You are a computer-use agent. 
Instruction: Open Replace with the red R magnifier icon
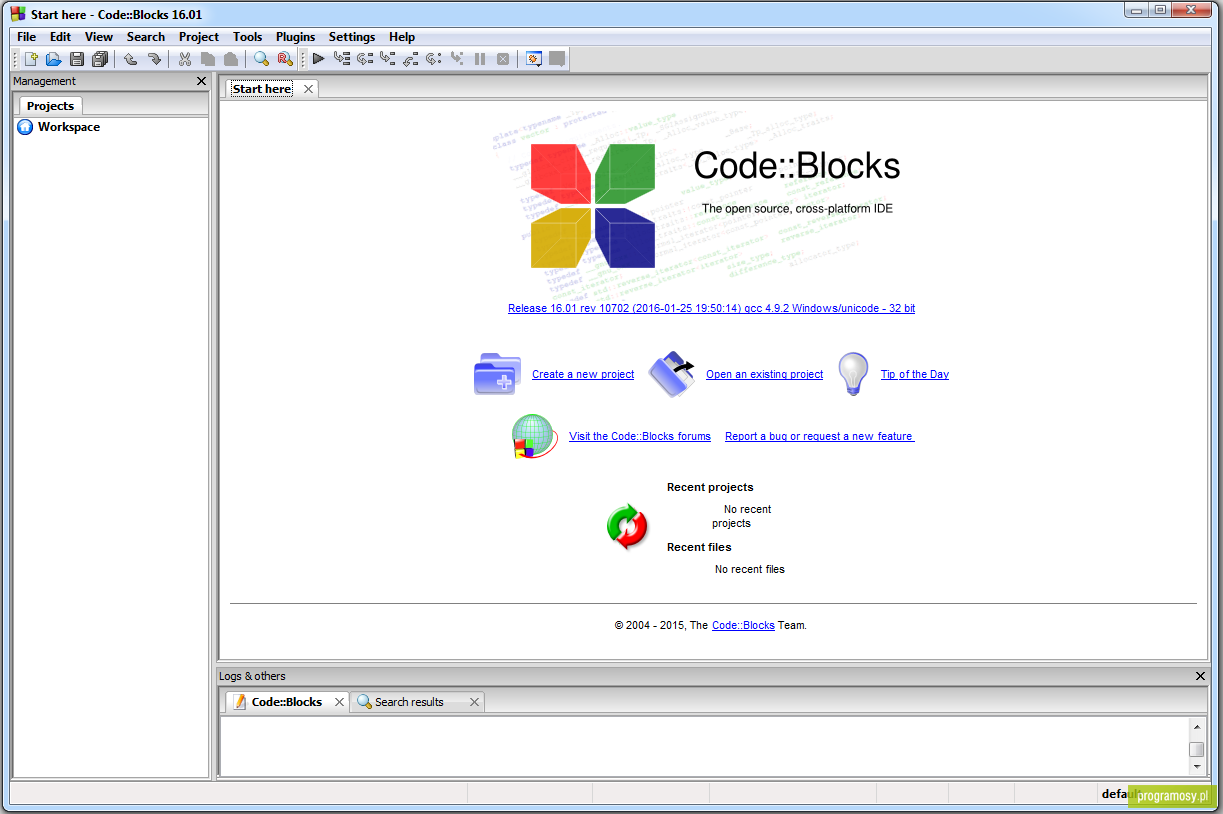tap(284, 59)
